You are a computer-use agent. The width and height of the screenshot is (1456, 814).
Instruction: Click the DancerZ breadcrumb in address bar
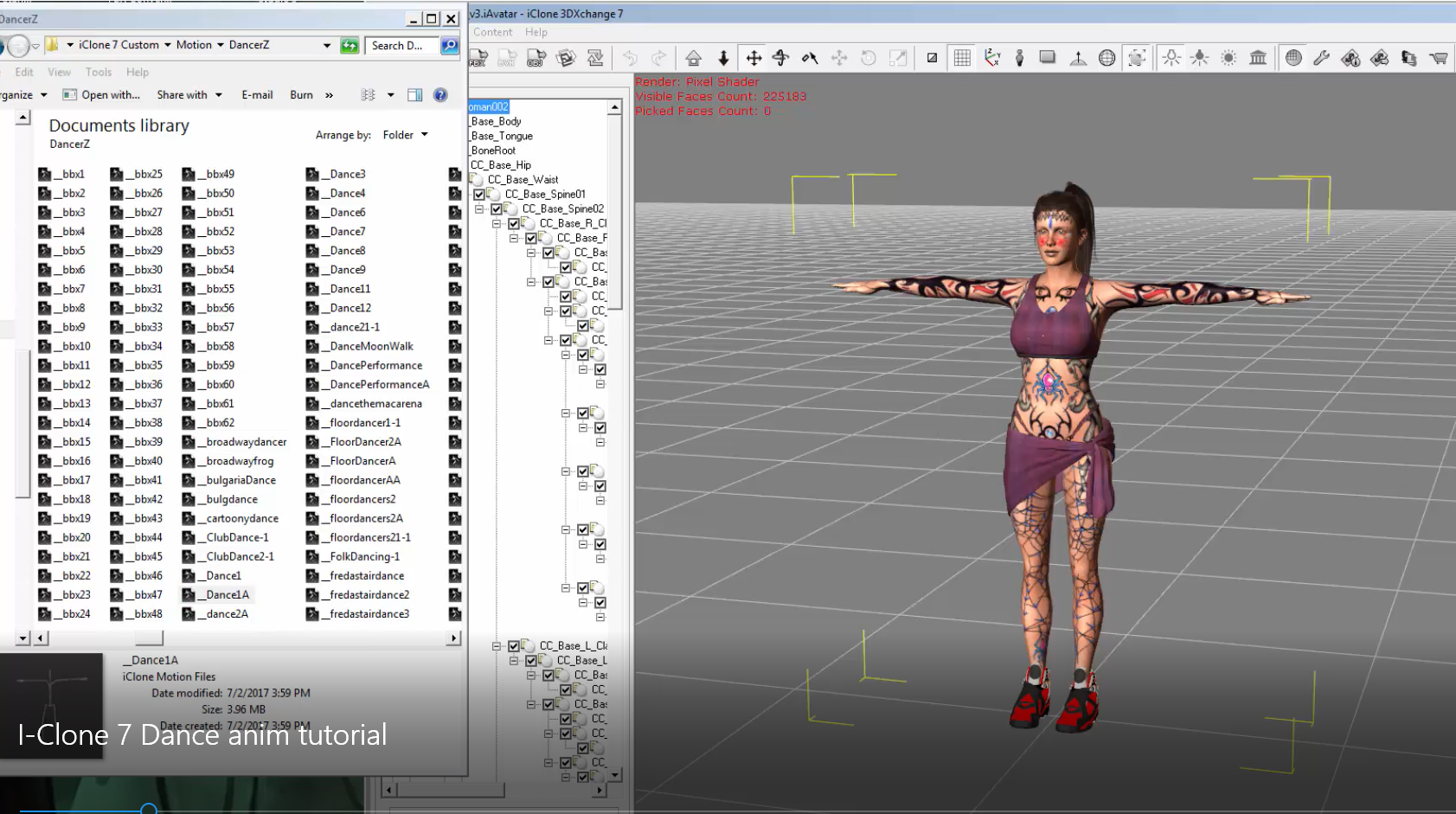click(x=249, y=45)
